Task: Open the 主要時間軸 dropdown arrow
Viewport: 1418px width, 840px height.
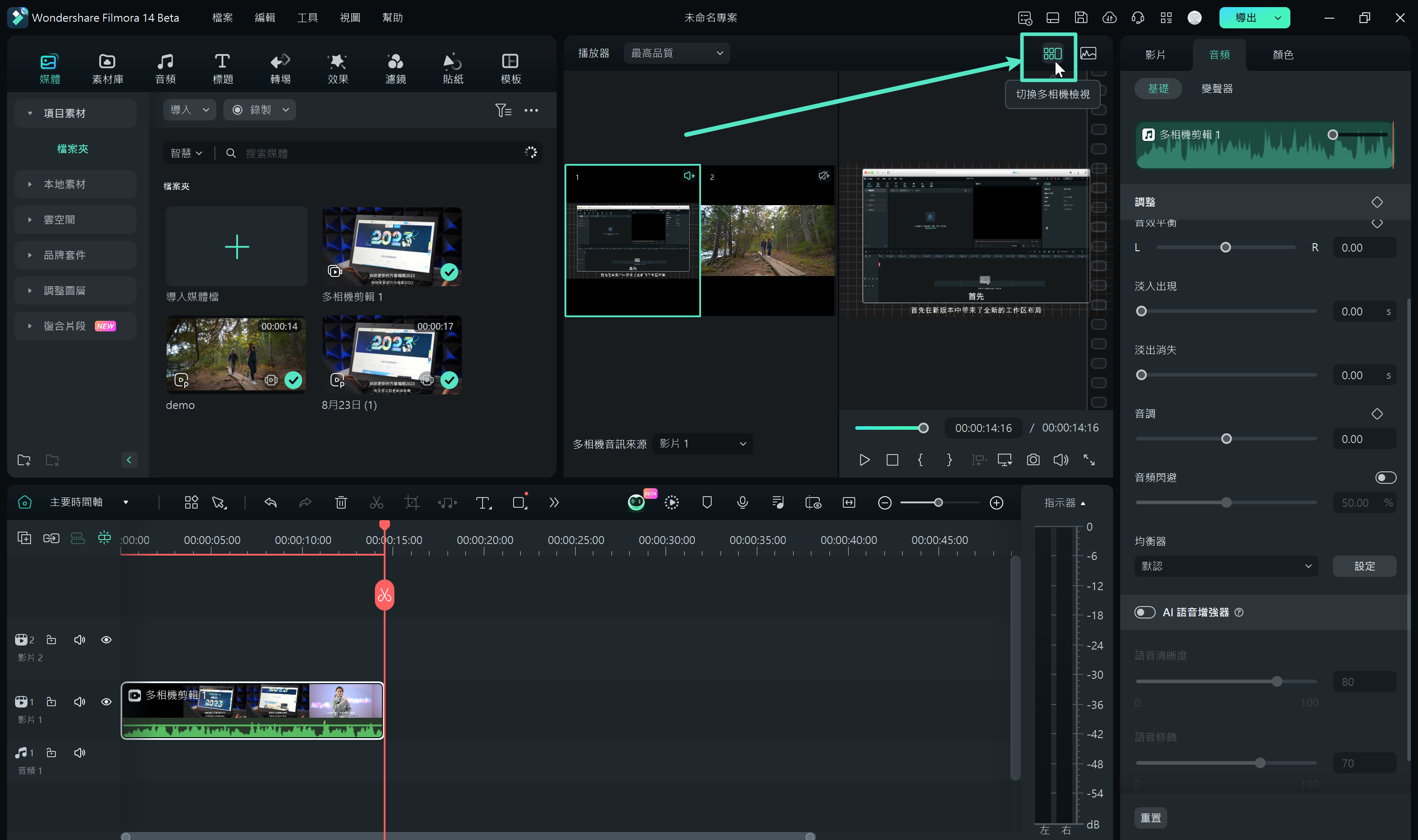Action: 126,503
